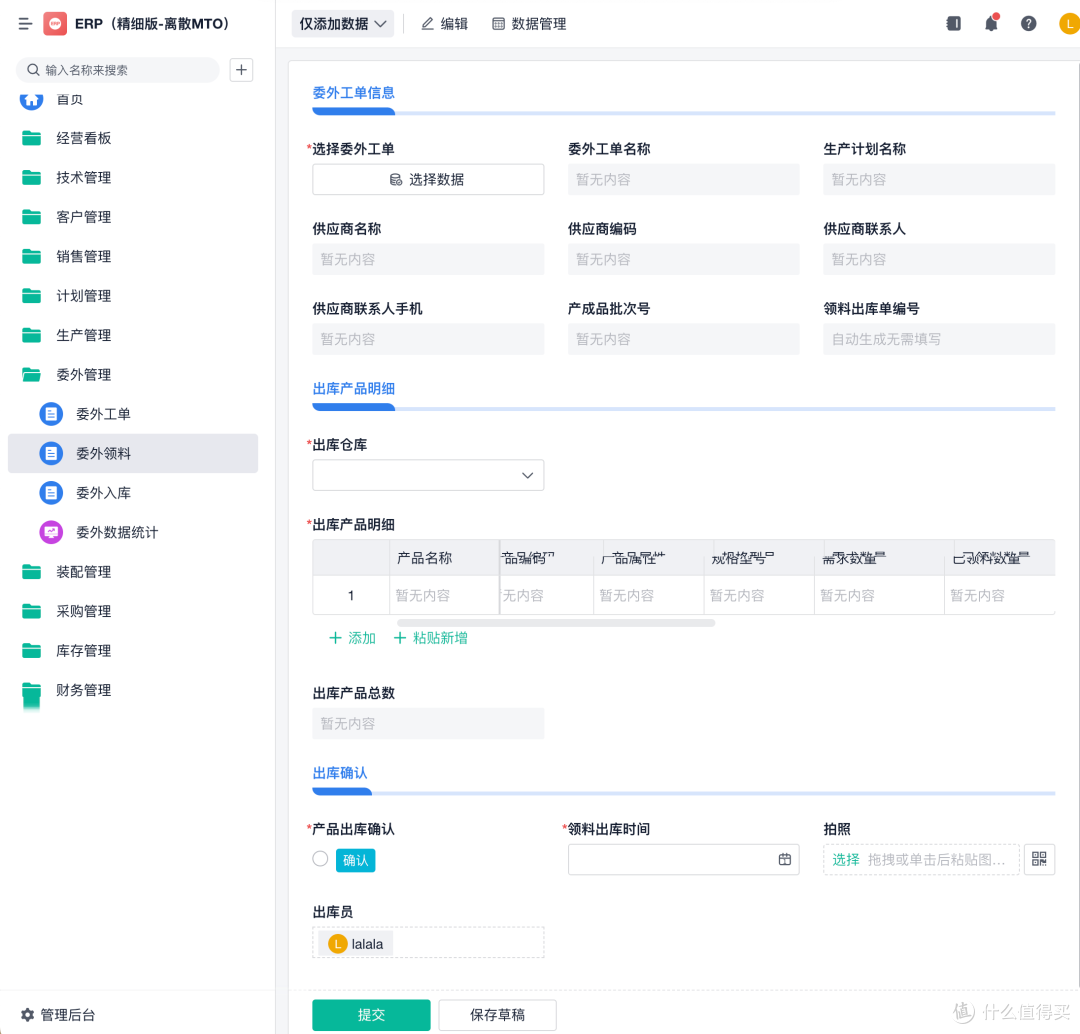Open the 出库仓库 dropdown
This screenshot has width=1080, height=1034.
(428, 475)
